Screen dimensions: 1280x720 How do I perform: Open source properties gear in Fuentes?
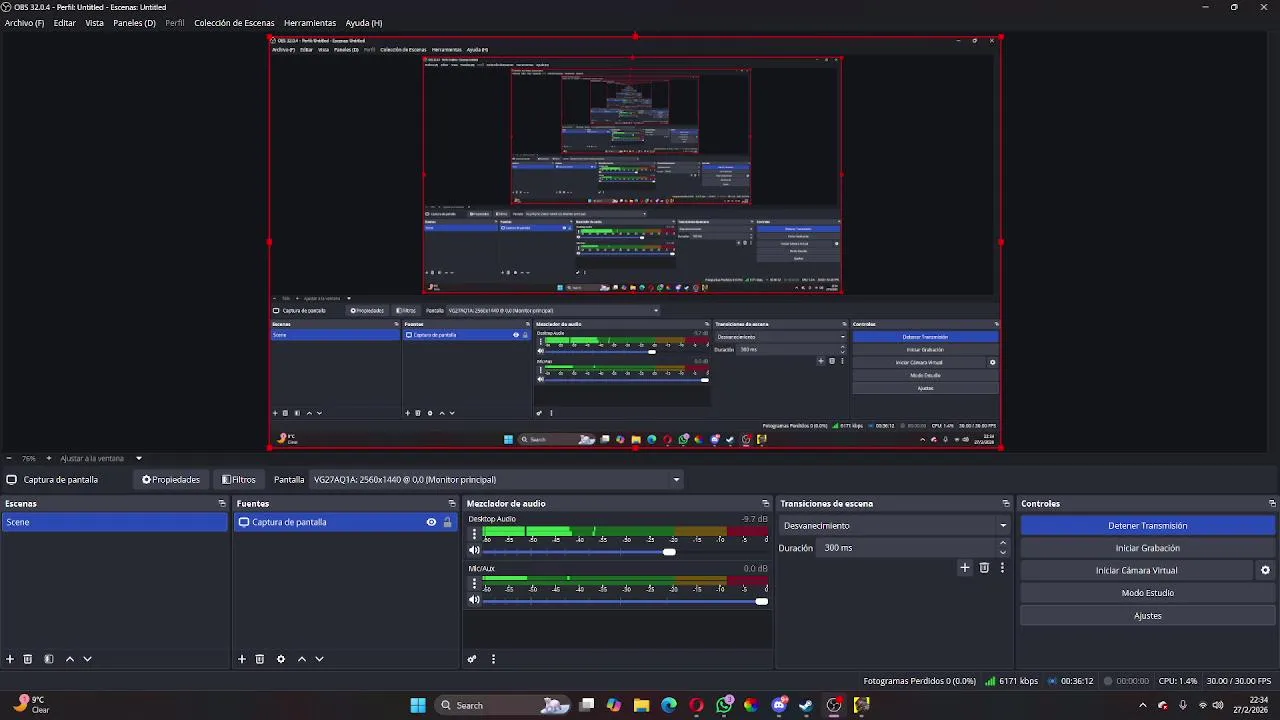281,659
